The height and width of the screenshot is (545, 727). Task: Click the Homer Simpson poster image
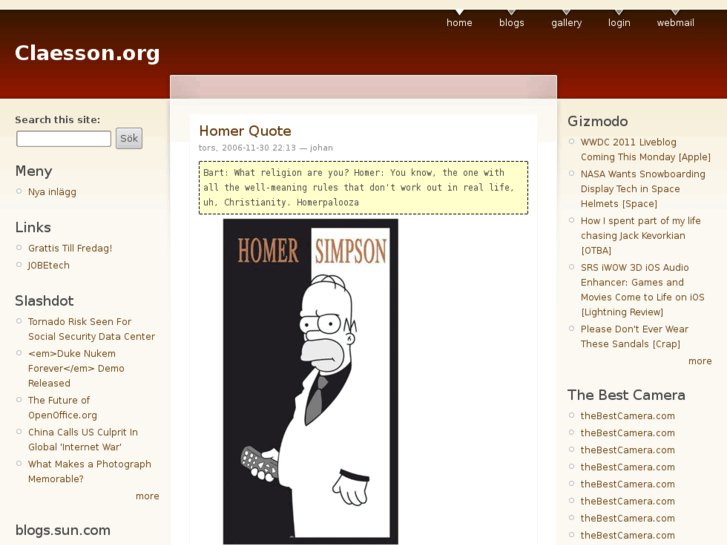[x=310, y=380]
